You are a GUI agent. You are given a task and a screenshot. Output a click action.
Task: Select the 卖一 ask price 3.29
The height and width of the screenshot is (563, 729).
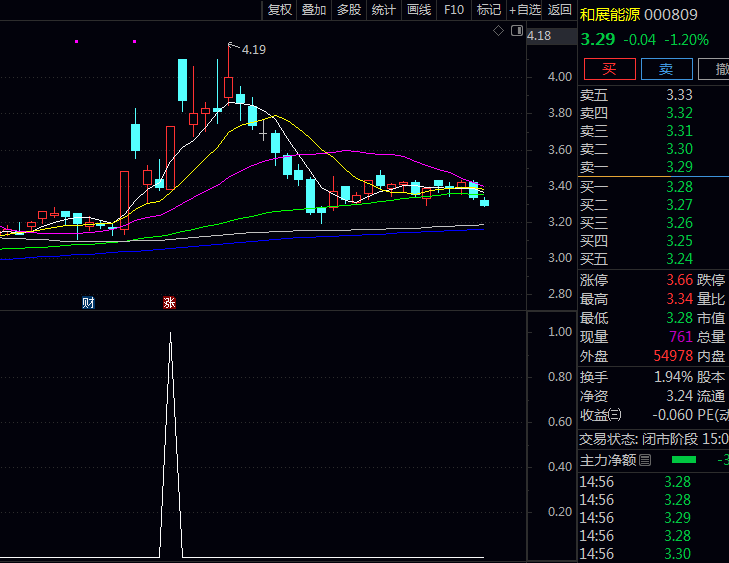pos(679,167)
